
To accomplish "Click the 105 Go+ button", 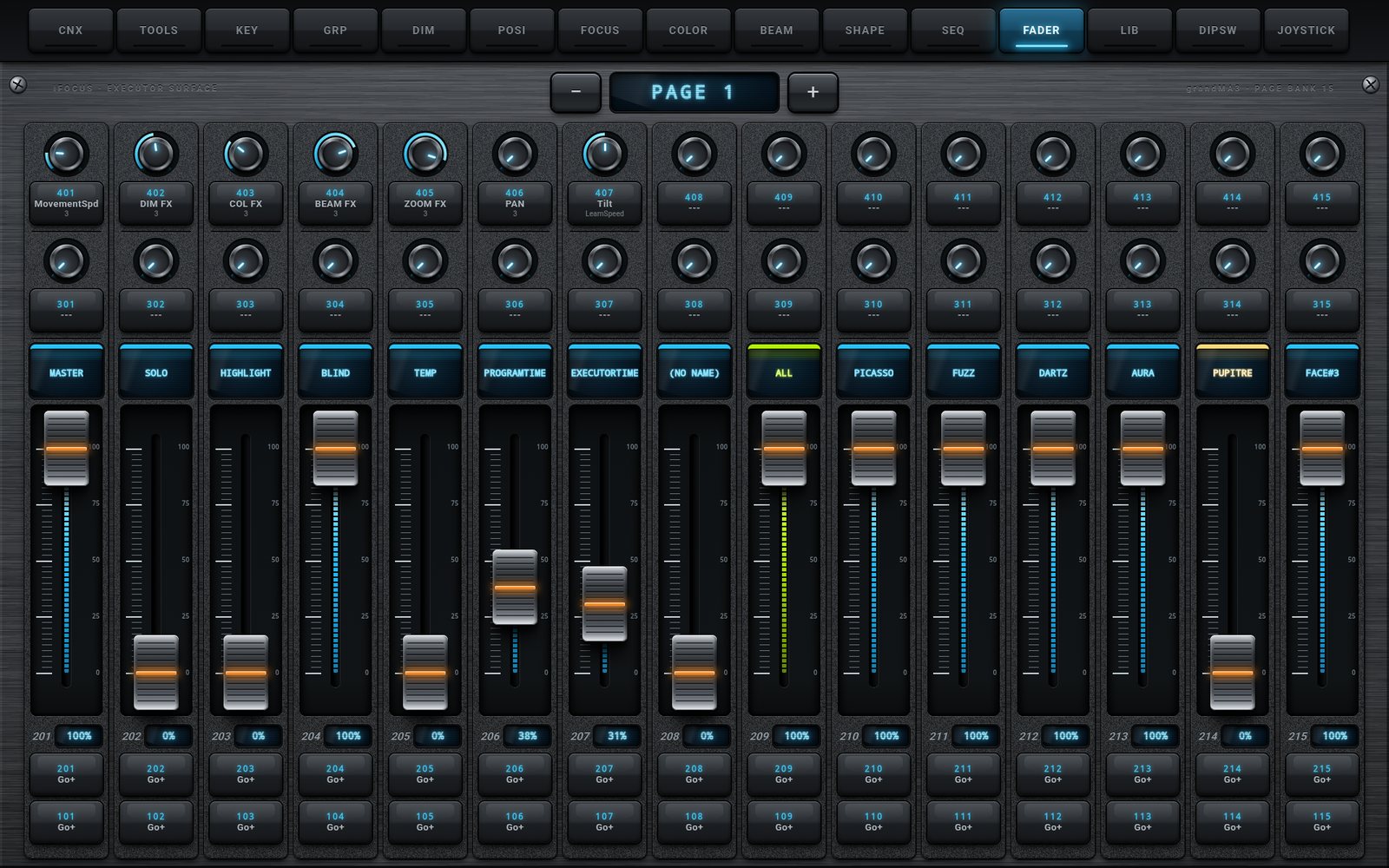I will coord(425,822).
